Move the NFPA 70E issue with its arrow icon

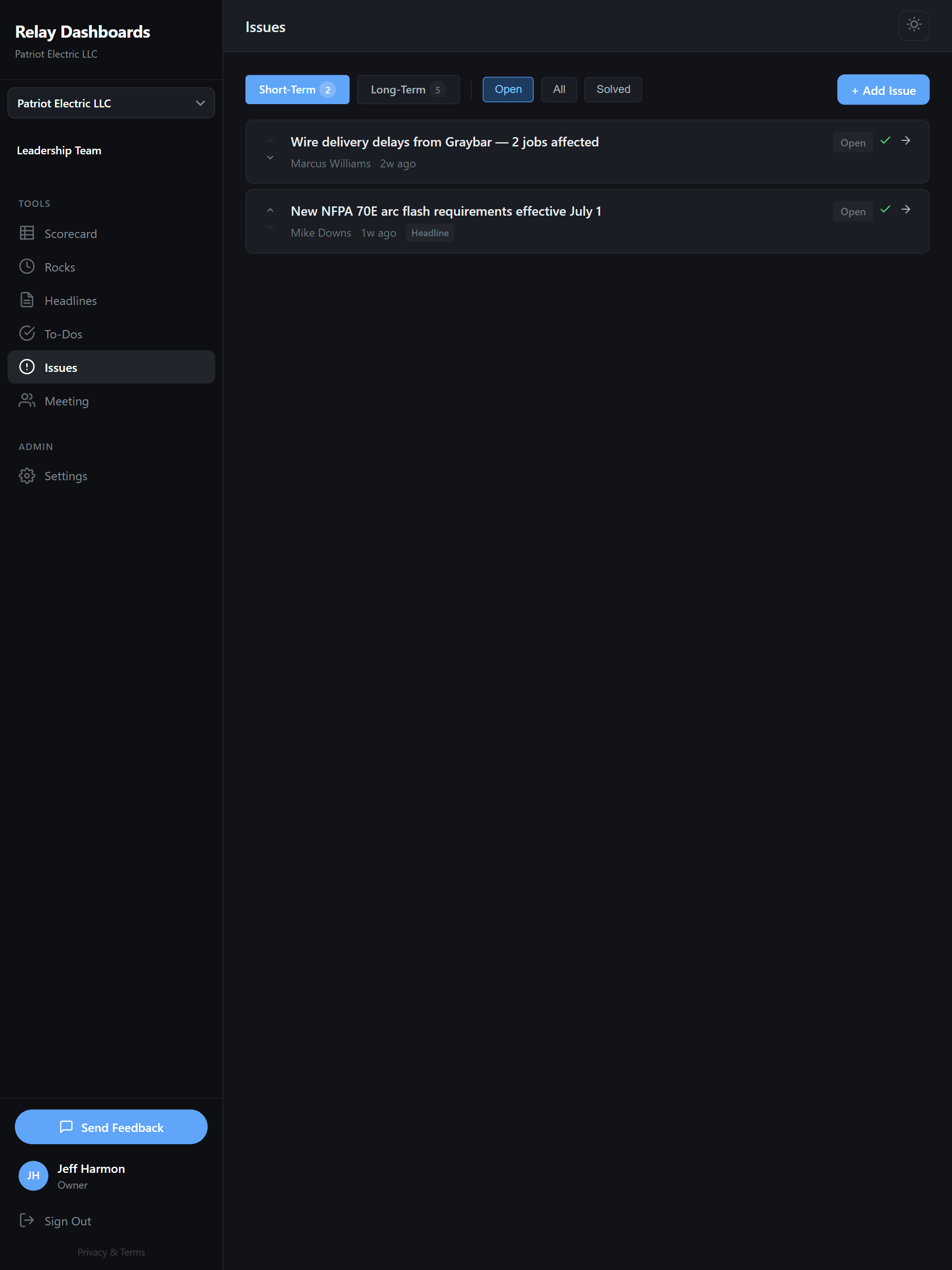[906, 209]
